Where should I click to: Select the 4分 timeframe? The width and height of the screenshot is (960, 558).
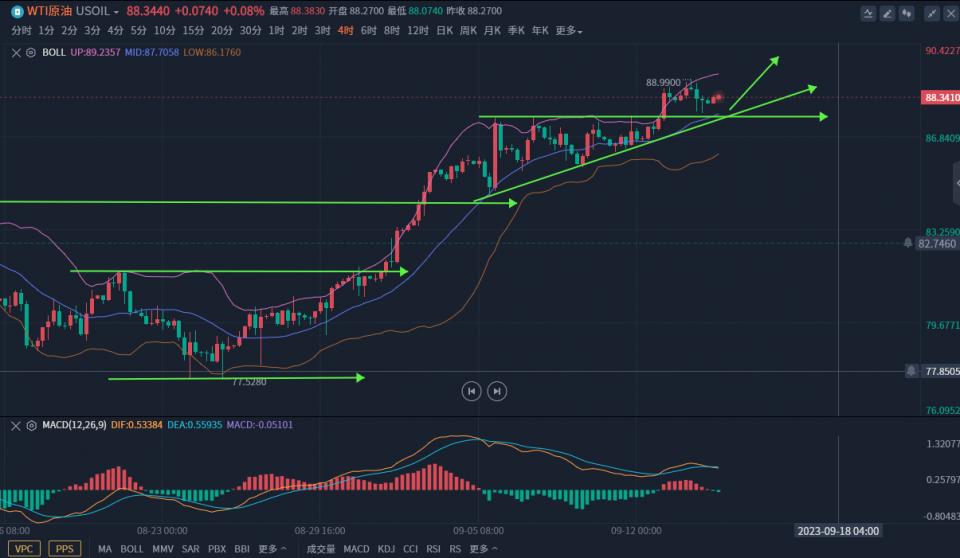[115, 31]
